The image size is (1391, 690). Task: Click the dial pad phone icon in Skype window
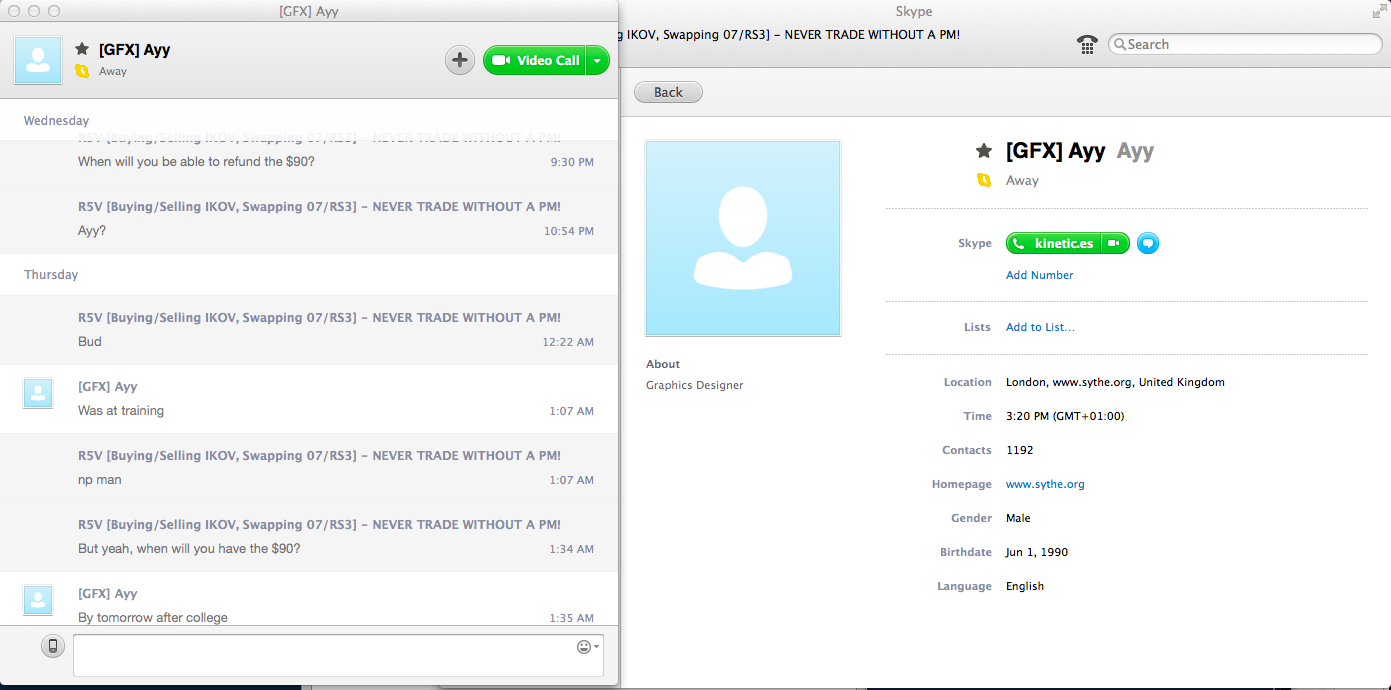click(1087, 44)
